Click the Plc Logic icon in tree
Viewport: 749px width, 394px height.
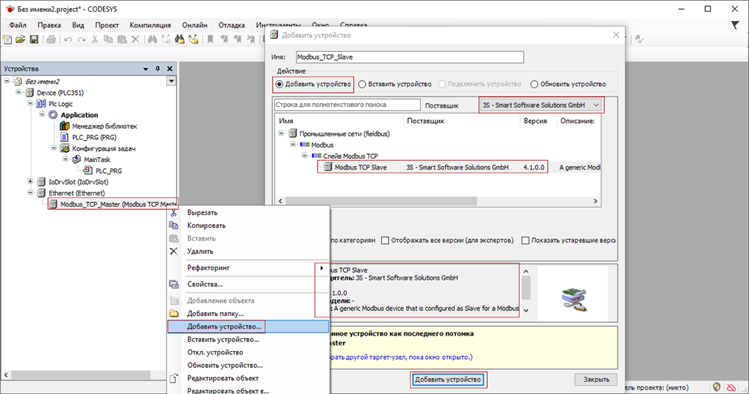42,104
